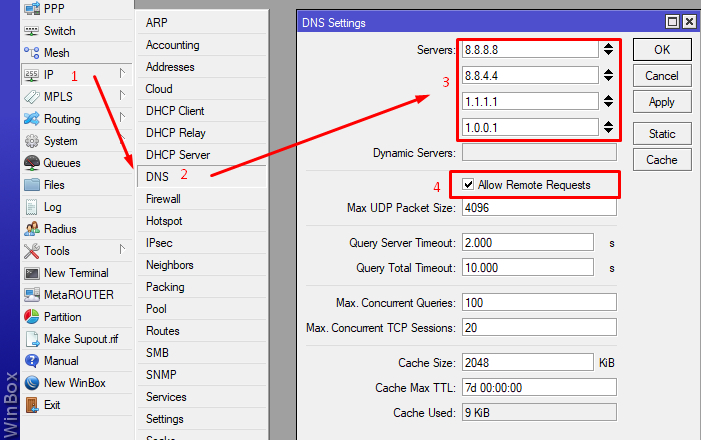Click Query Total Timeout field
701x440 pixels.
pos(528,267)
